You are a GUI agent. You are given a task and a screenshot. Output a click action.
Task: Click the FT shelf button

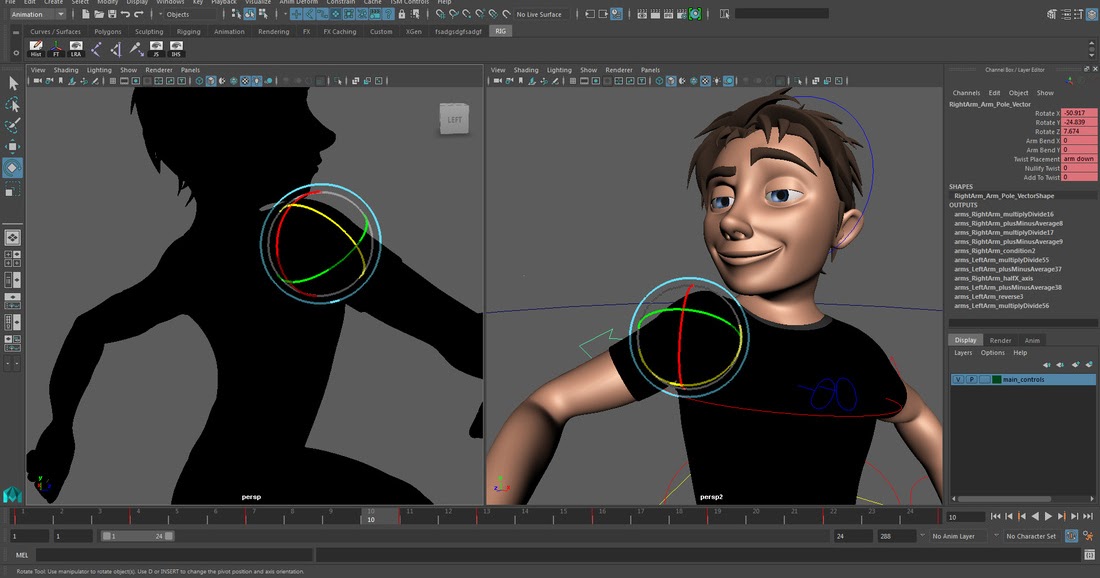[x=56, y=48]
